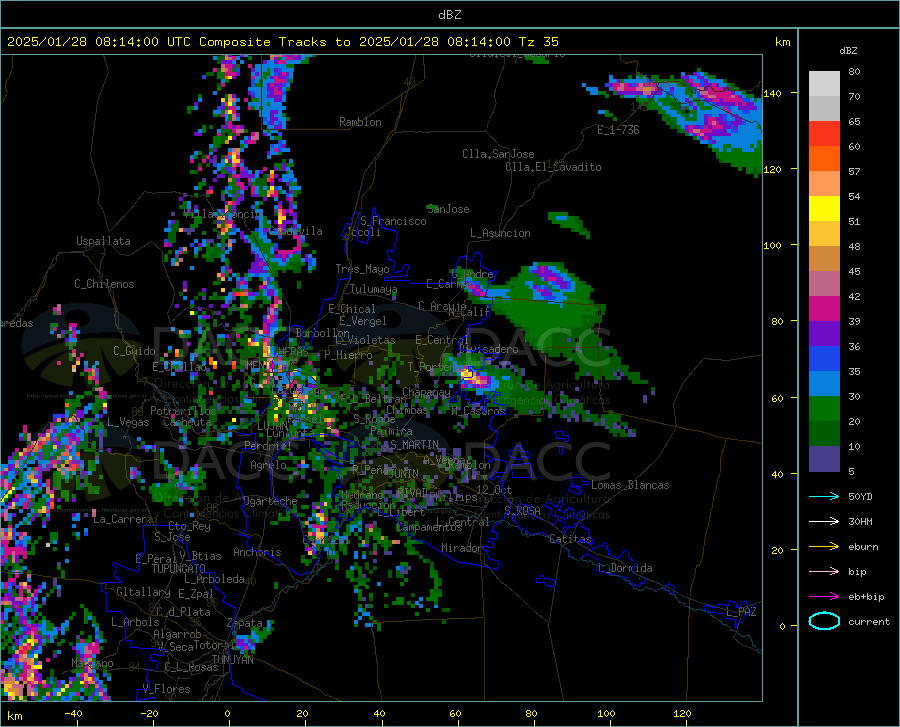Image resolution: width=900 pixels, height=727 pixels.
Task: Click the 'Agrelo' map label
Action: click(268, 465)
